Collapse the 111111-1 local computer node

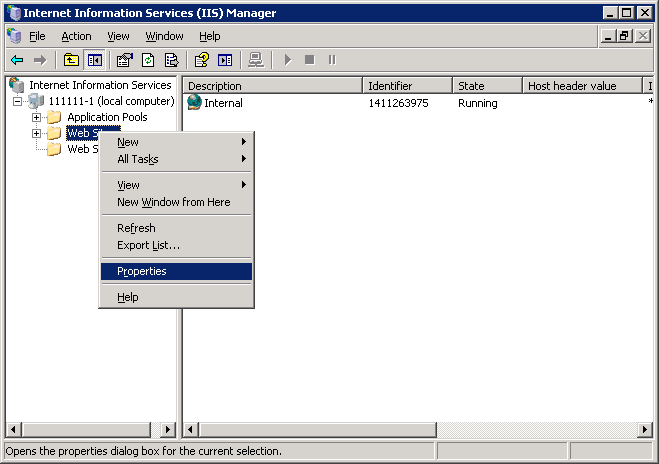[17, 101]
